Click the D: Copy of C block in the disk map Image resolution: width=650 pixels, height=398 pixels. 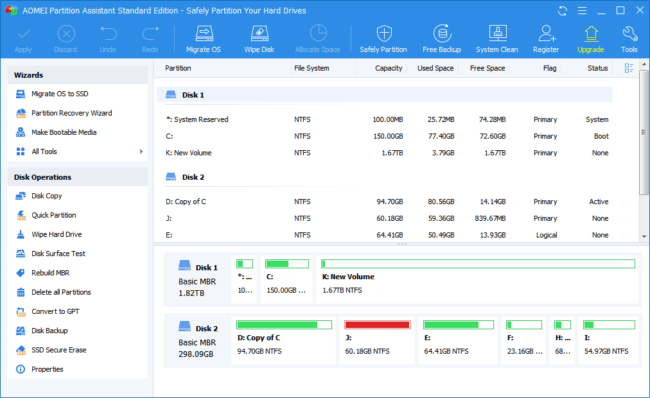point(284,340)
